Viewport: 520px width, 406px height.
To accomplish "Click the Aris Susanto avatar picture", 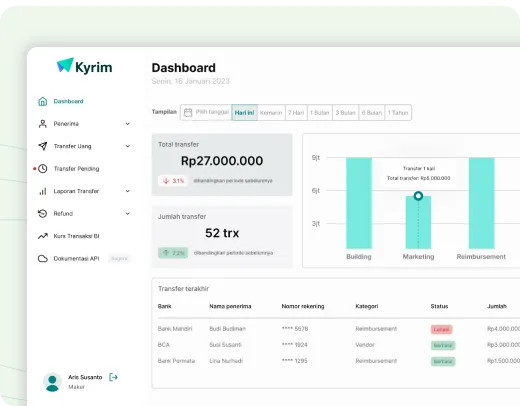I will (x=52, y=382).
